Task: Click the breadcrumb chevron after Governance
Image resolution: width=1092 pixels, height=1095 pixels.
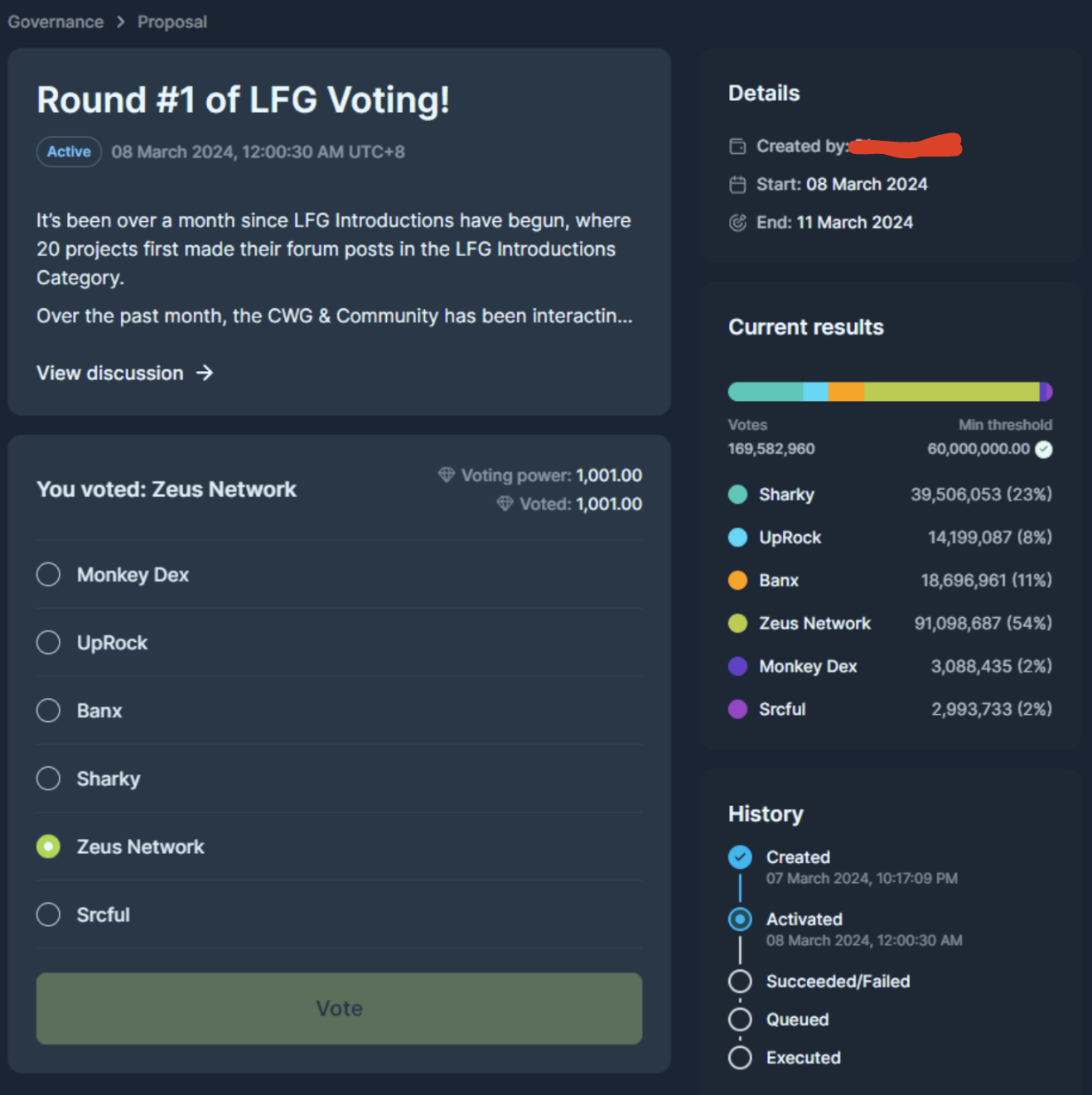Action: tap(121, 22)
